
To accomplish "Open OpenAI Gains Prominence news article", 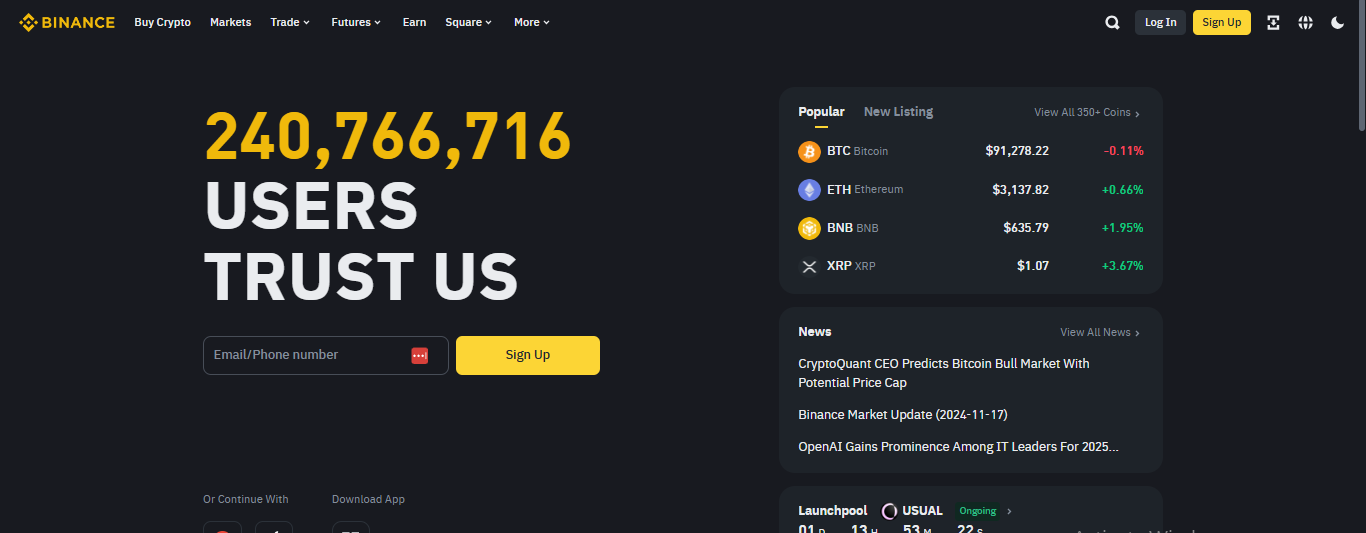I will [x=958, y=447].
